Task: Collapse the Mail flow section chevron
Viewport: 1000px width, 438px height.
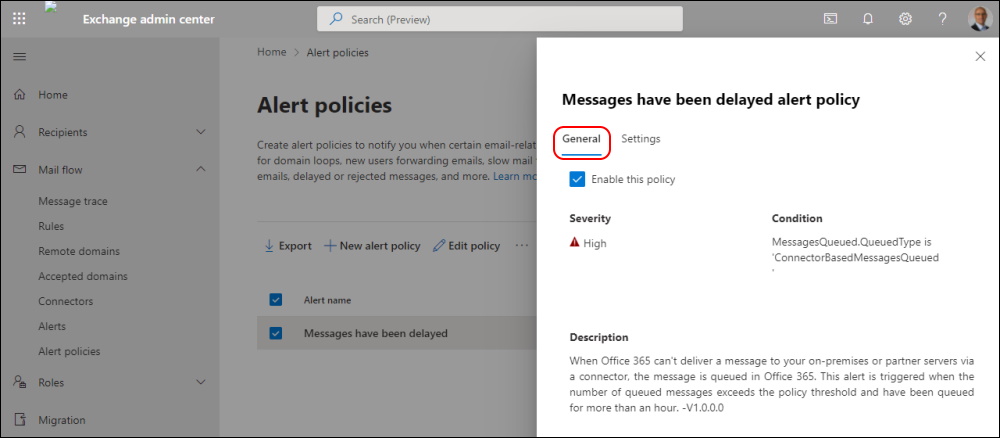Action: (200, 170)
